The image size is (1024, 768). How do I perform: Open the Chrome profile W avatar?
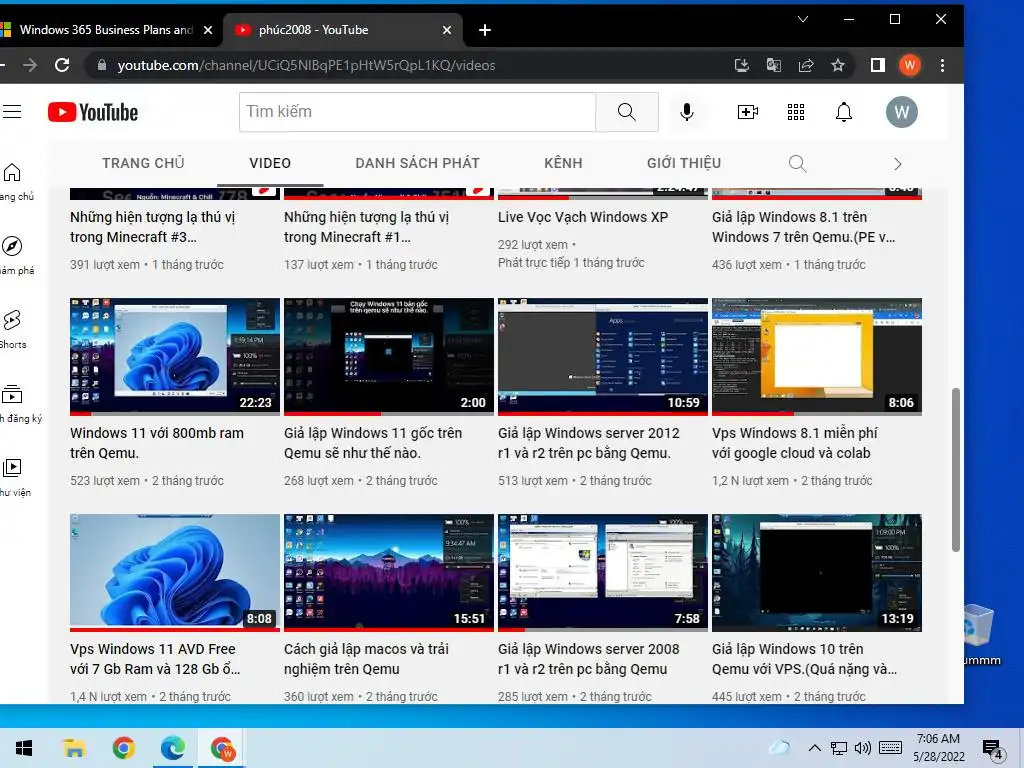point(909,65)
